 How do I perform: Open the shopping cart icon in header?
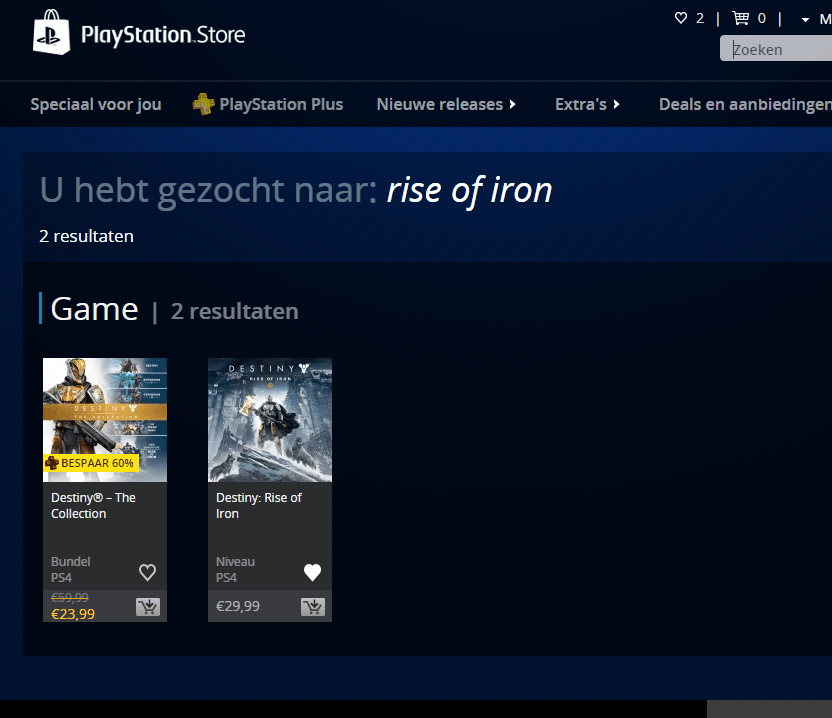tap(741, 18)
